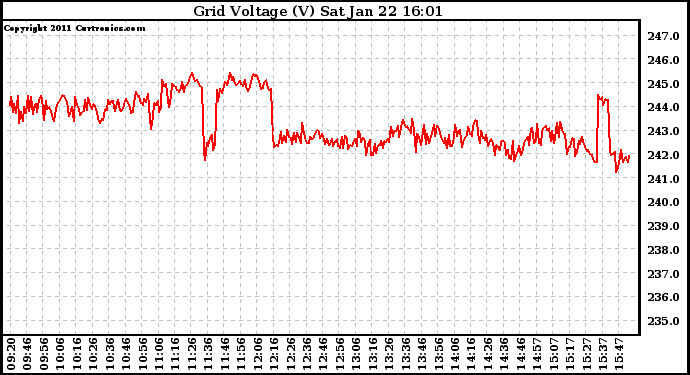Select the 12:46 time axis label
The height and width of the screenshot is (375, 690).
pyautogui.click(x=323, y=354)
